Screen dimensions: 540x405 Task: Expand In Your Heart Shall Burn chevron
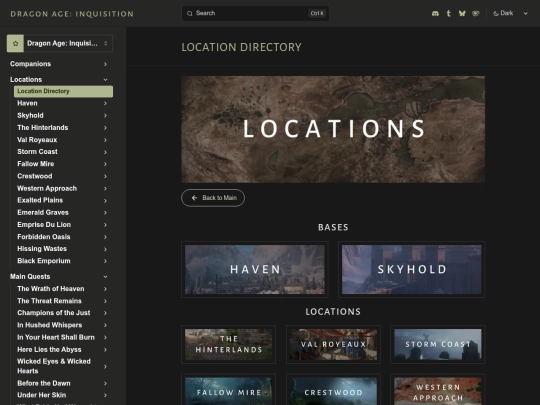105,338
